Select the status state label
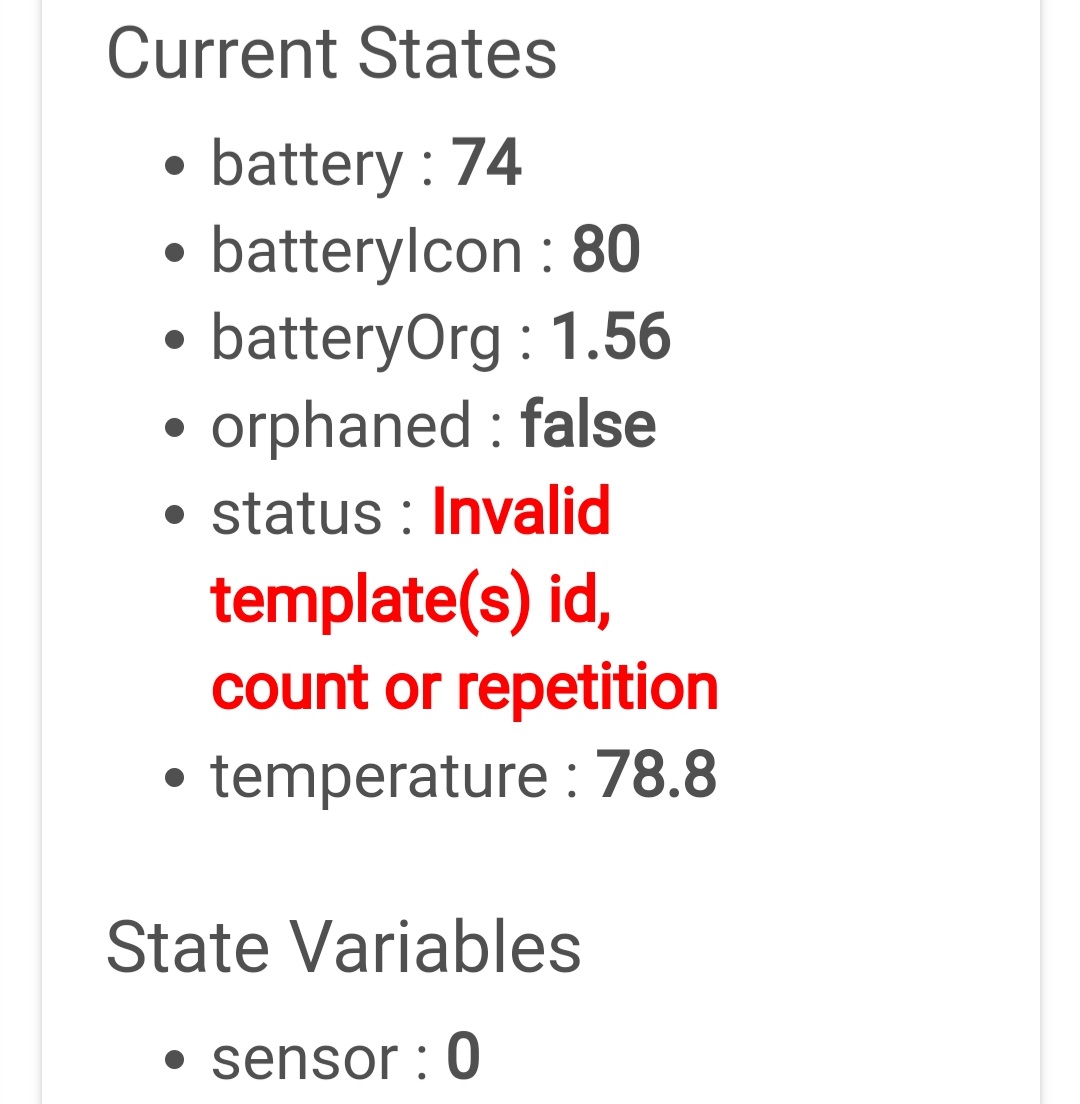Image resolution: width=1080 pixels, height=1104 pixels. click(297, 513)
